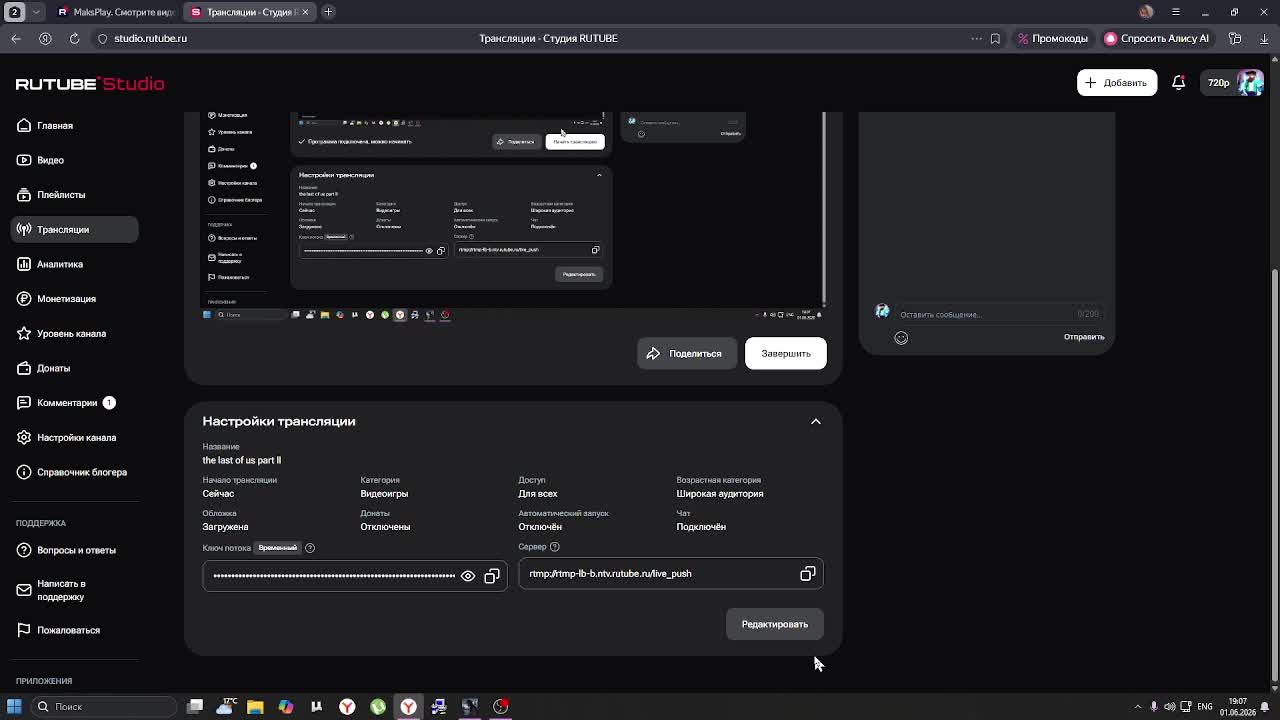Screen dimensions: 1280x720
Task: Open the channel avatar menu
Action: [1250, 83]
